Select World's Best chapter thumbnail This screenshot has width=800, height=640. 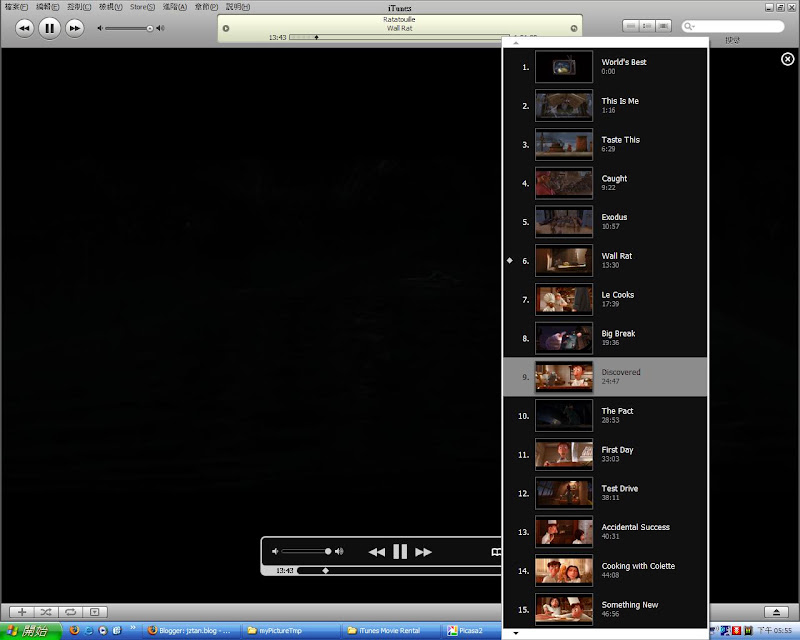click(564, 67)
